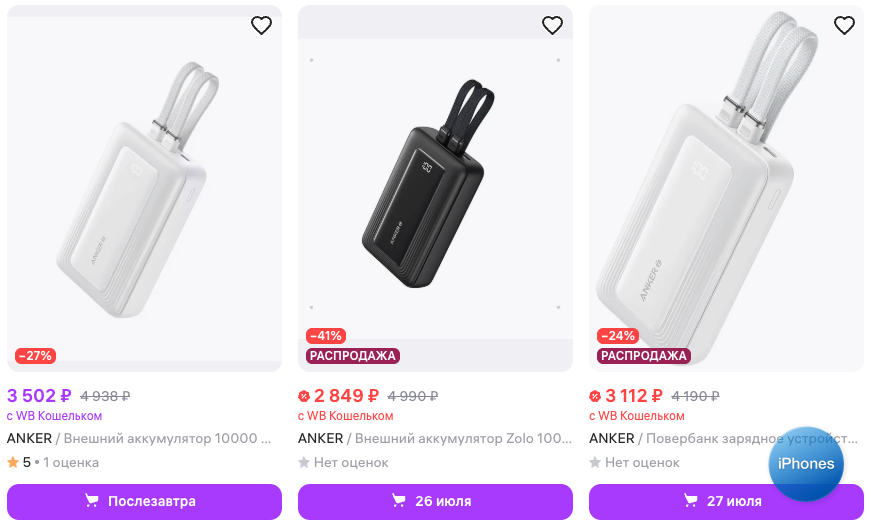The width and height of the screenshot is (871, 529).
Task: Click the floating iPhones bubble
Action: (x=806, y=464)
